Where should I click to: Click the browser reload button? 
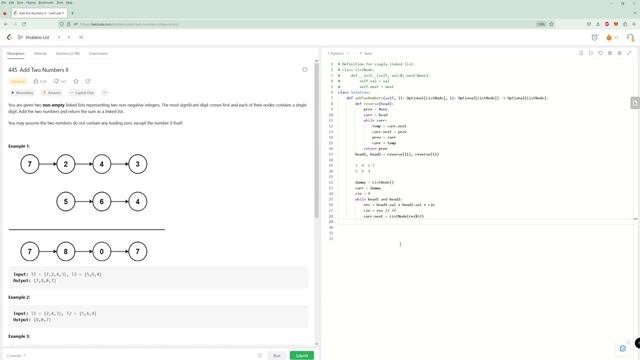[x=24, y=24]
